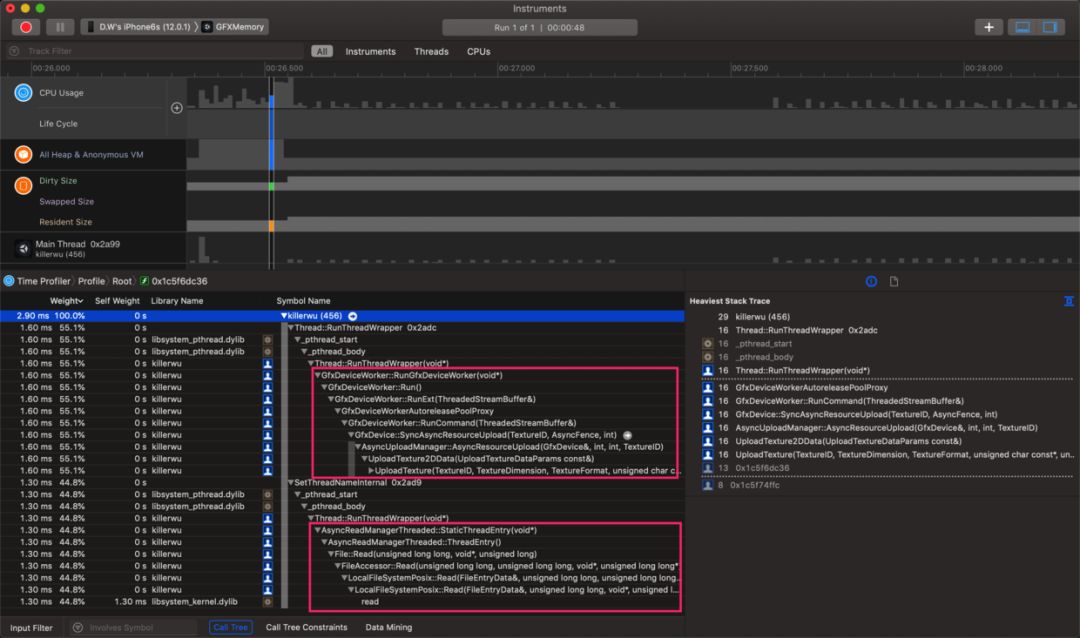Open Call Tree Constraints options

tap(307, 628)
